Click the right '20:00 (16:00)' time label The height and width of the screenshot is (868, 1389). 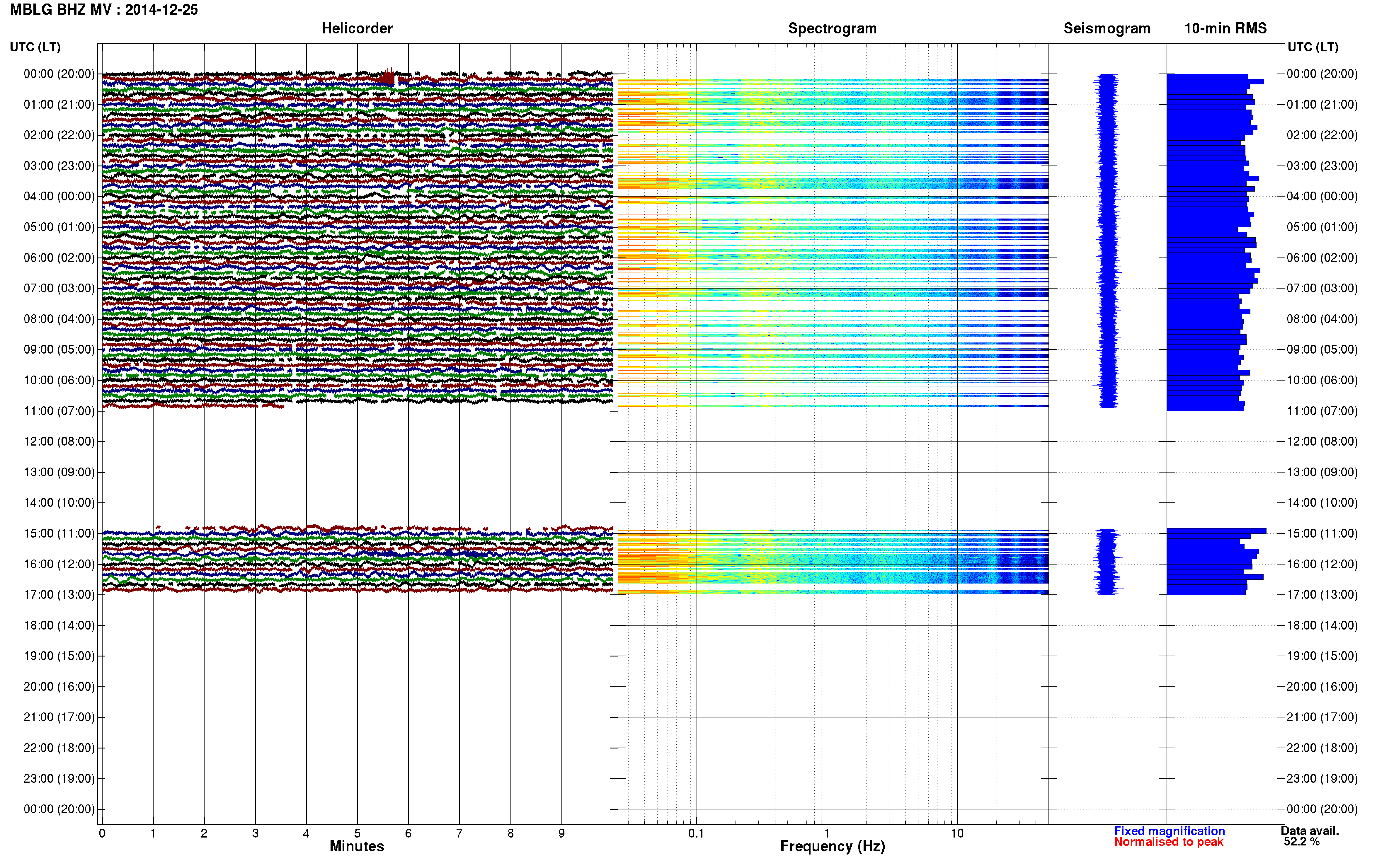coord(1322,687)
